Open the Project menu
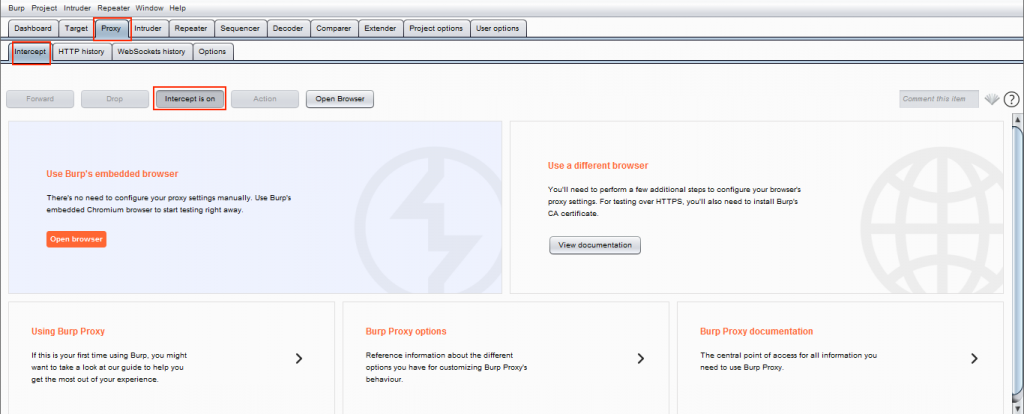 click(44, 8)
